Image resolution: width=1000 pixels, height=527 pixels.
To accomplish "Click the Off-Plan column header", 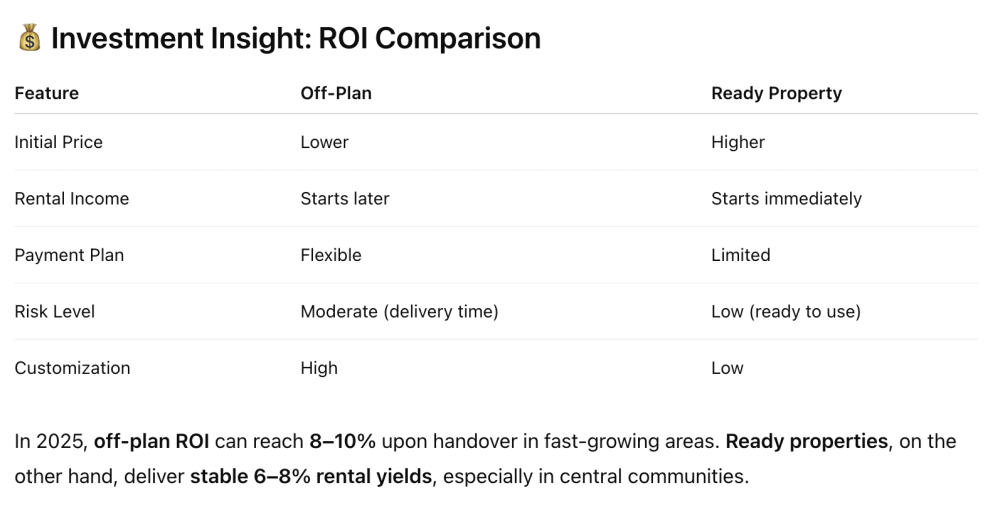I will coord(336,93).
